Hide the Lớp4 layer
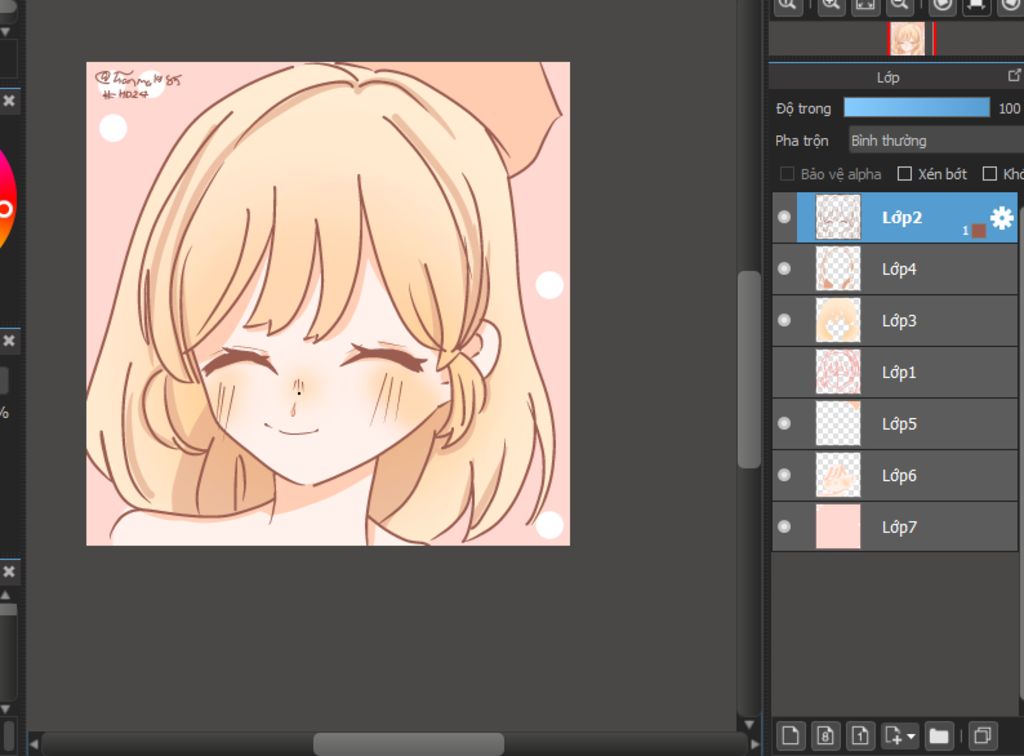The image size is (1024, 756). (784, 269)
